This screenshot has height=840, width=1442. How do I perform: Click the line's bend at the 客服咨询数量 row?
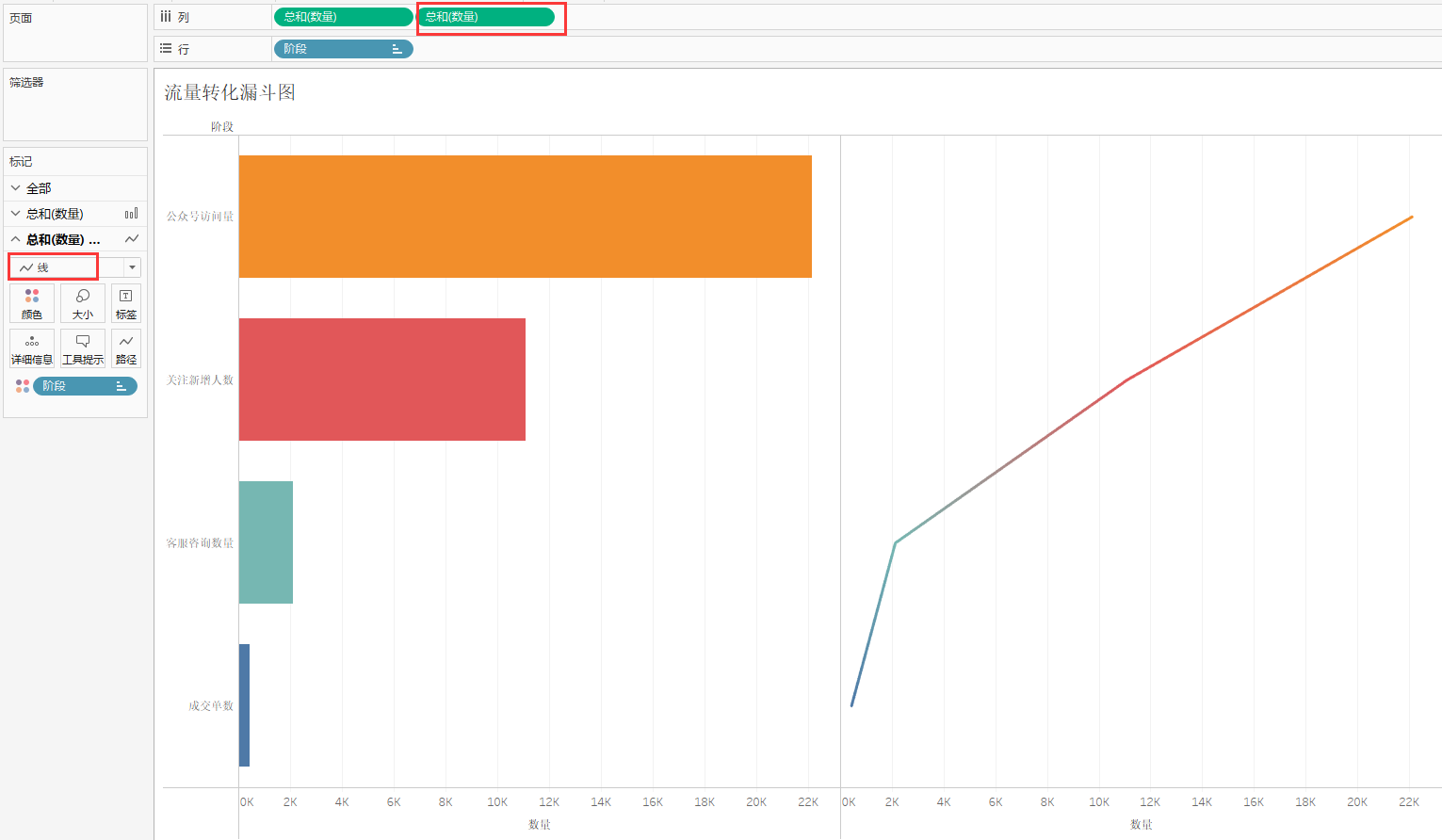895,542
